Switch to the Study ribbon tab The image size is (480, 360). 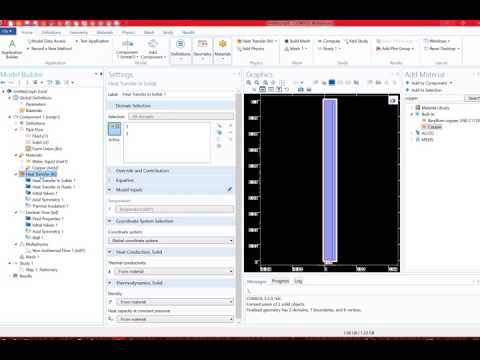pos(168,32)
